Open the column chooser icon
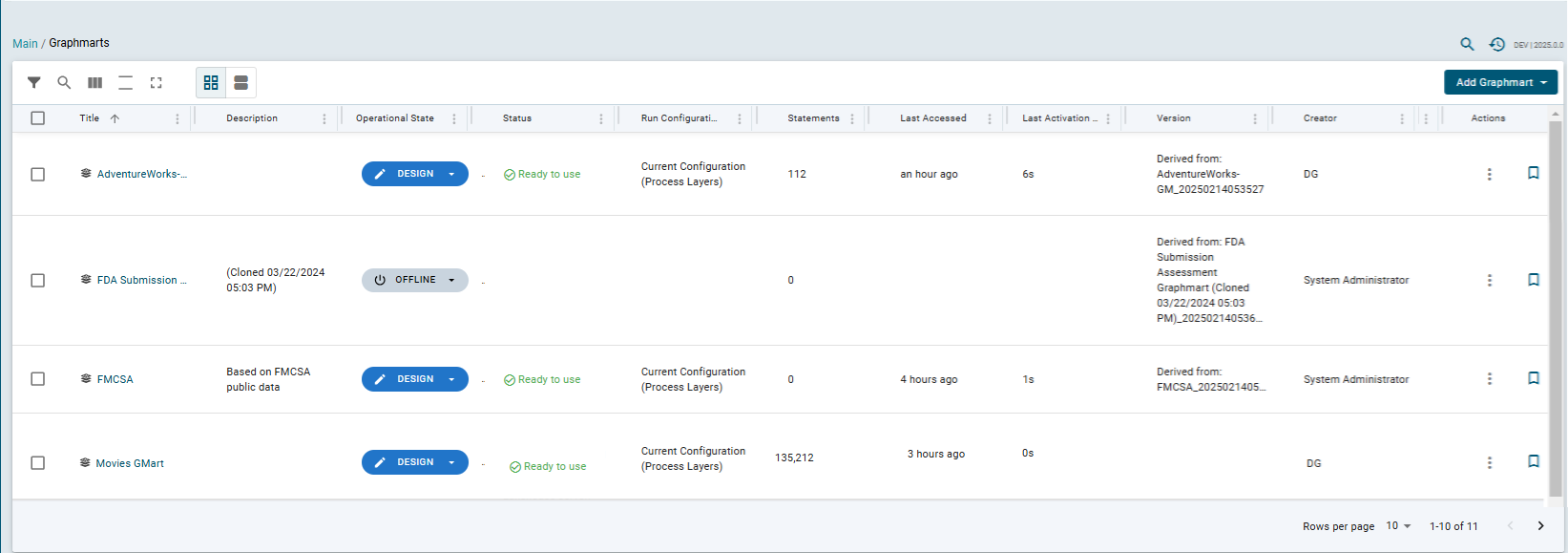The width and height of the screenshot is (1568, 553). click(94, 83)
